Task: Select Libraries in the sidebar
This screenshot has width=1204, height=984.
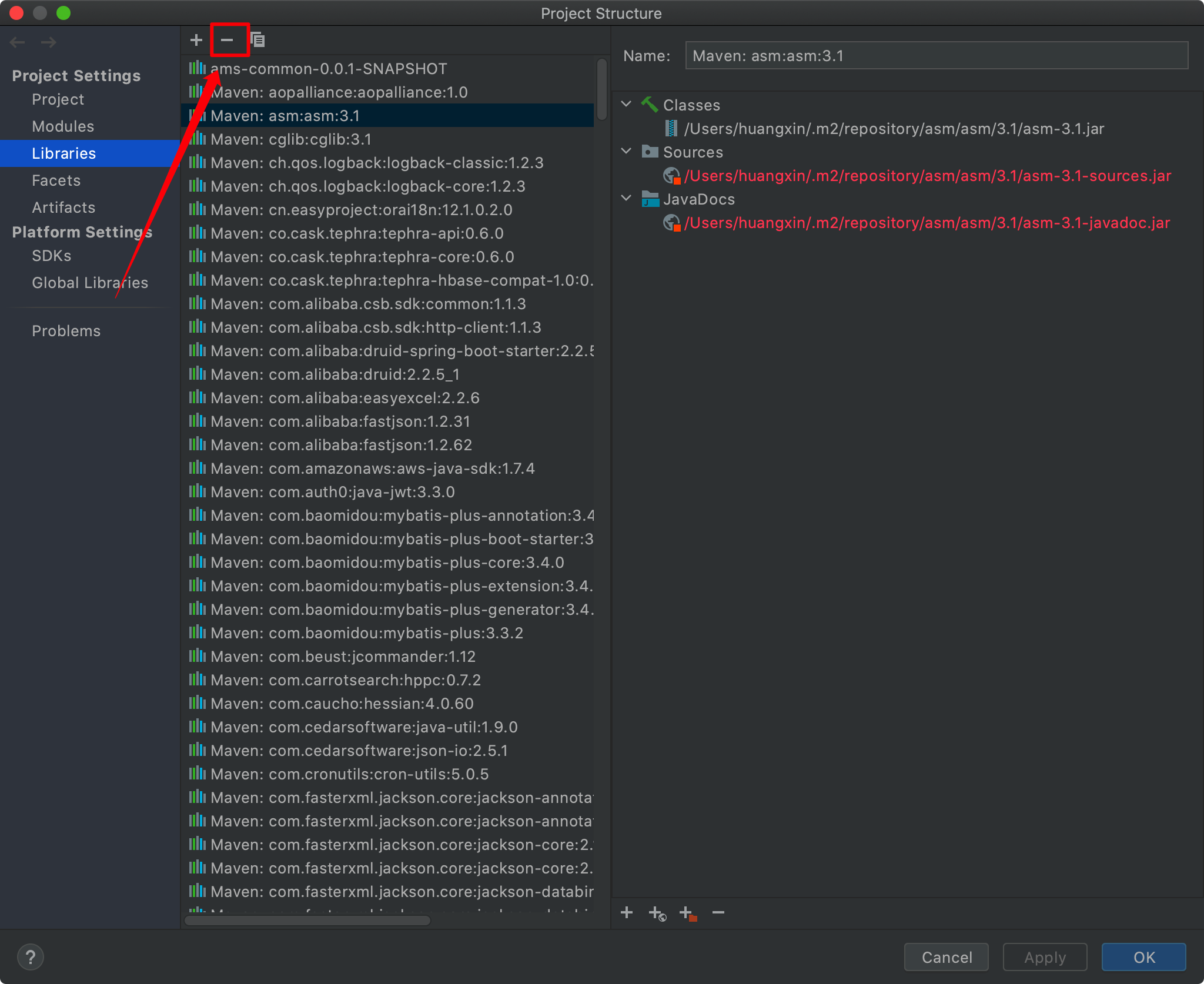Action: (90, 153)
